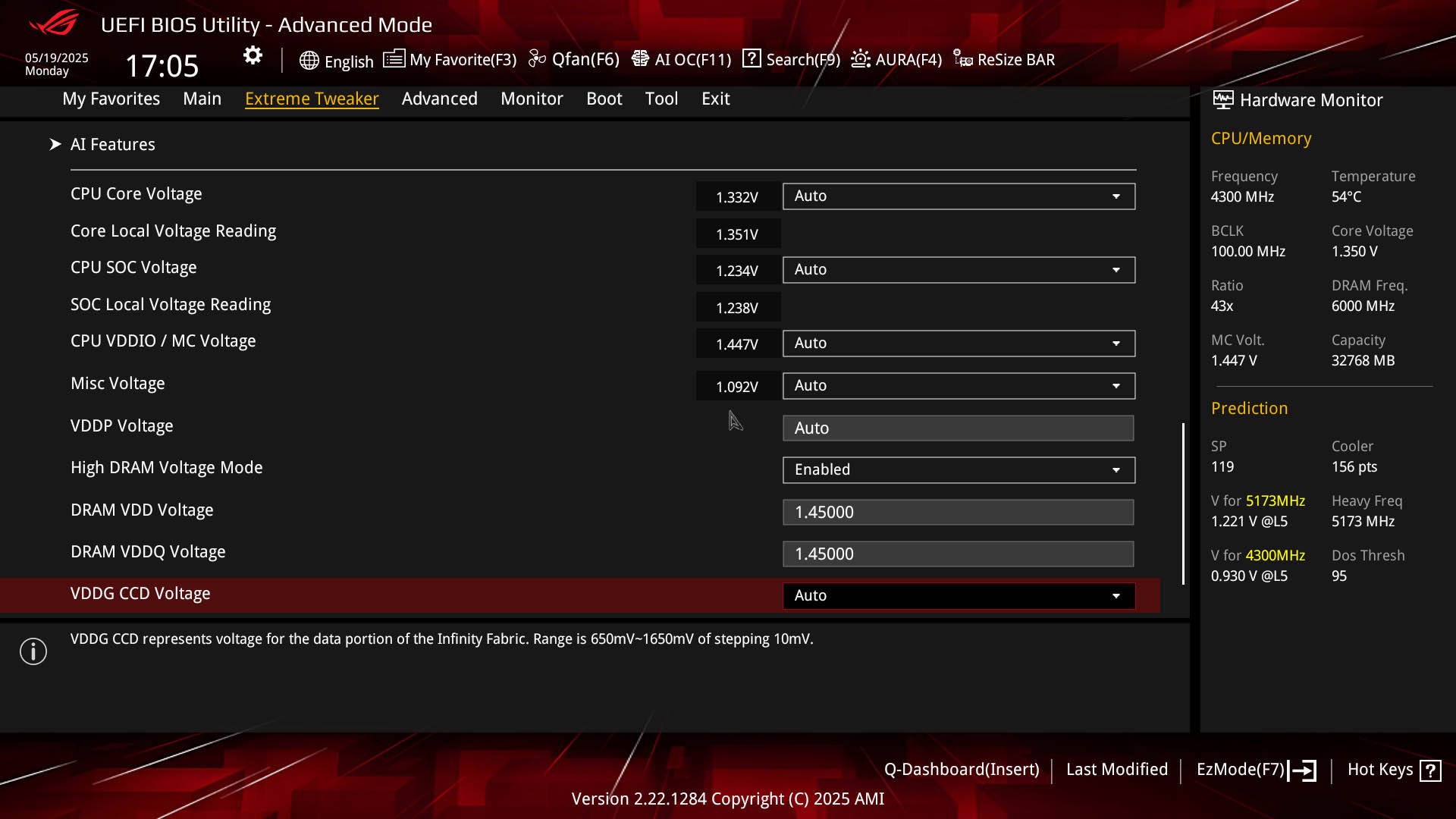
Task: Click the settings list scrollbar
Action: coord(1183,504)
